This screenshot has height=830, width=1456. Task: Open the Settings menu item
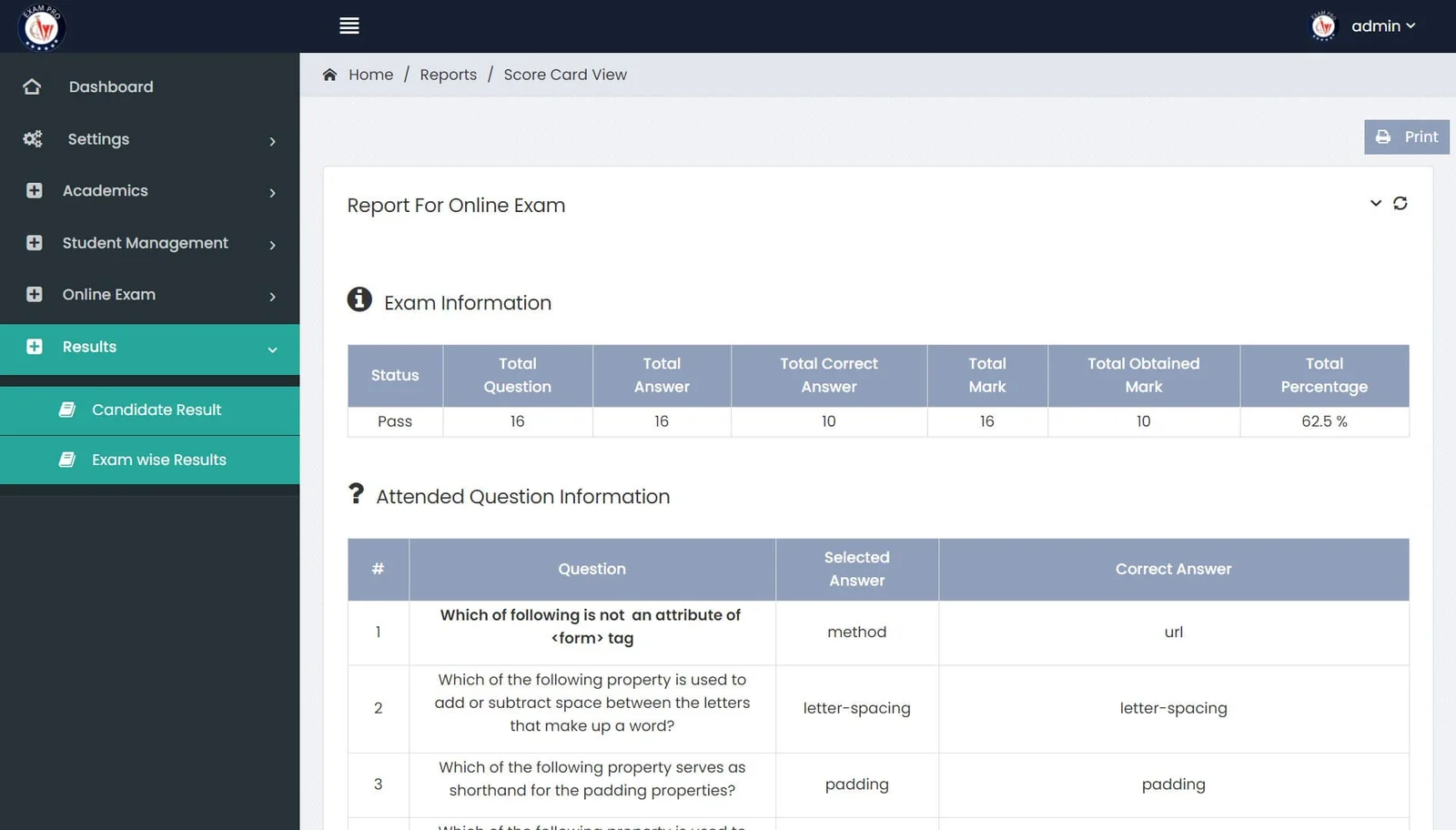(x=98, y=139)
